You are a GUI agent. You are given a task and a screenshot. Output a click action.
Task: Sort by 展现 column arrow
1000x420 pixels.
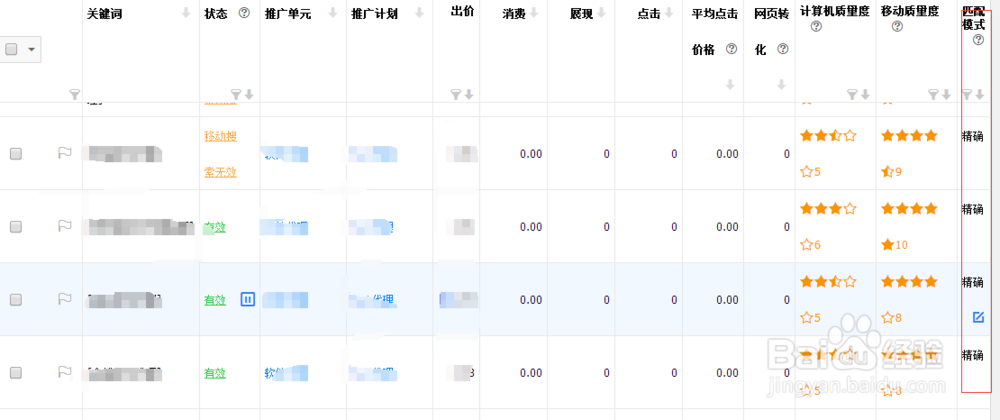point(601,13)
